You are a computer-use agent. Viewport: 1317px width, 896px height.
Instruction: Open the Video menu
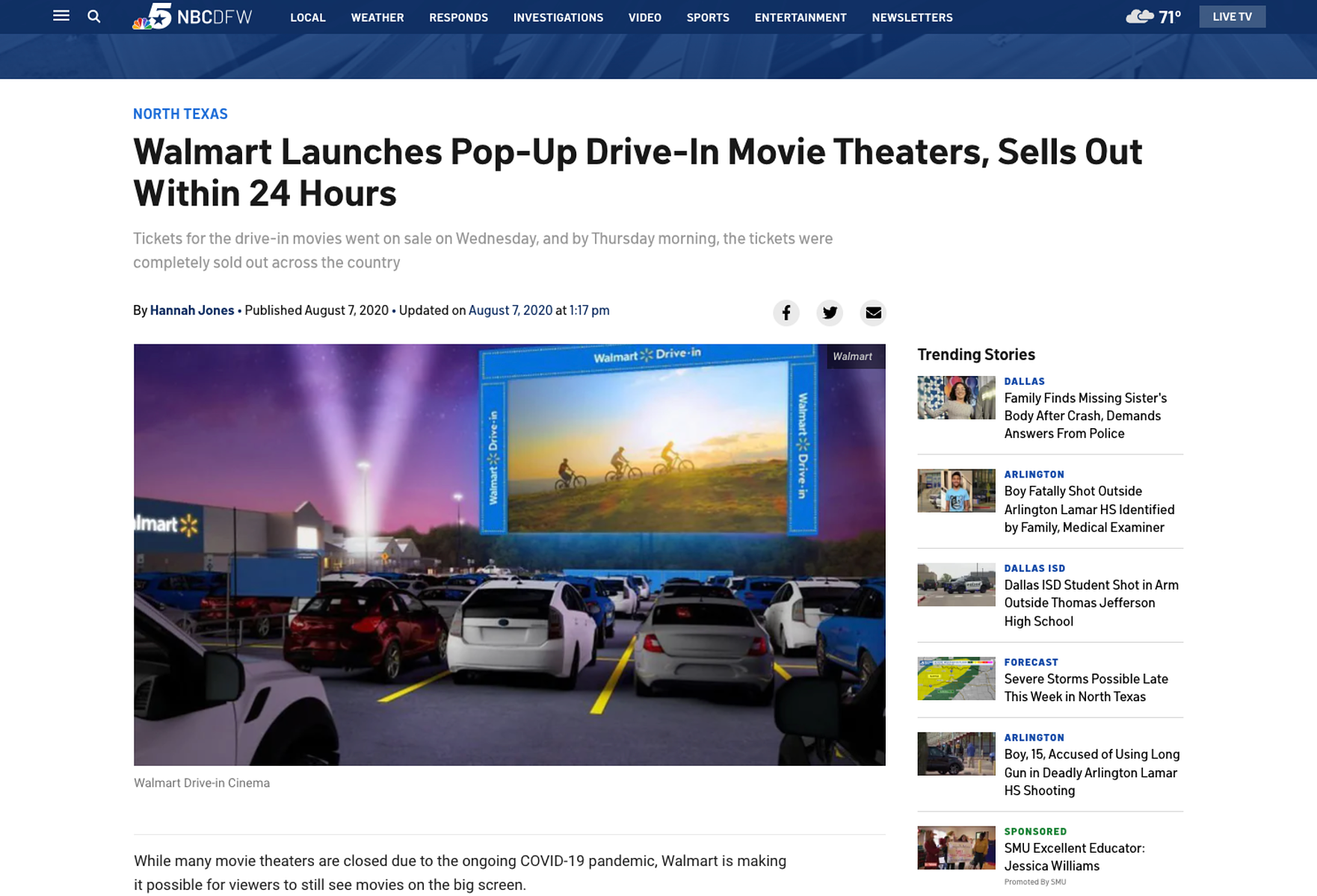(645, 16)
